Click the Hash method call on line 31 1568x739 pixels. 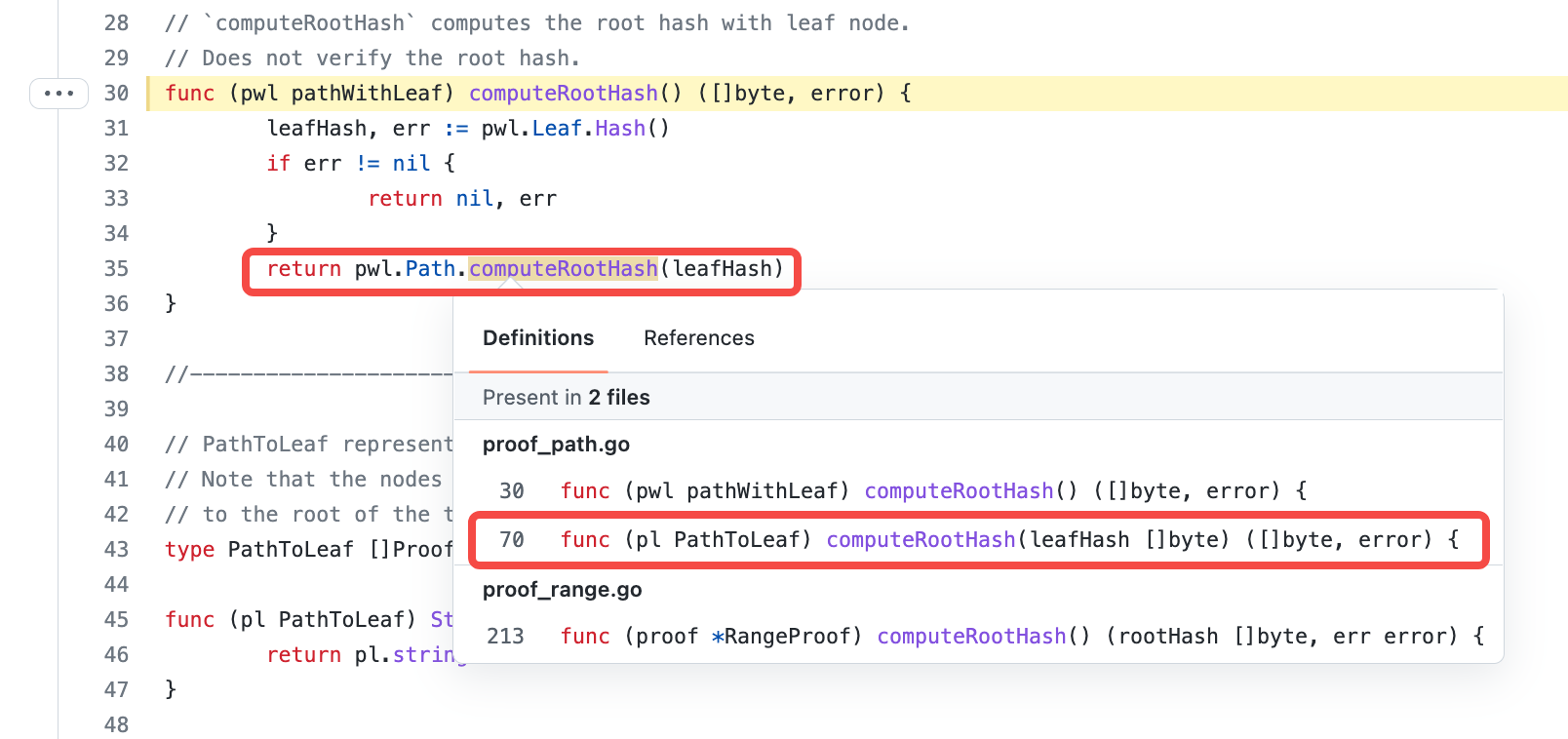(x=620, y=129)
